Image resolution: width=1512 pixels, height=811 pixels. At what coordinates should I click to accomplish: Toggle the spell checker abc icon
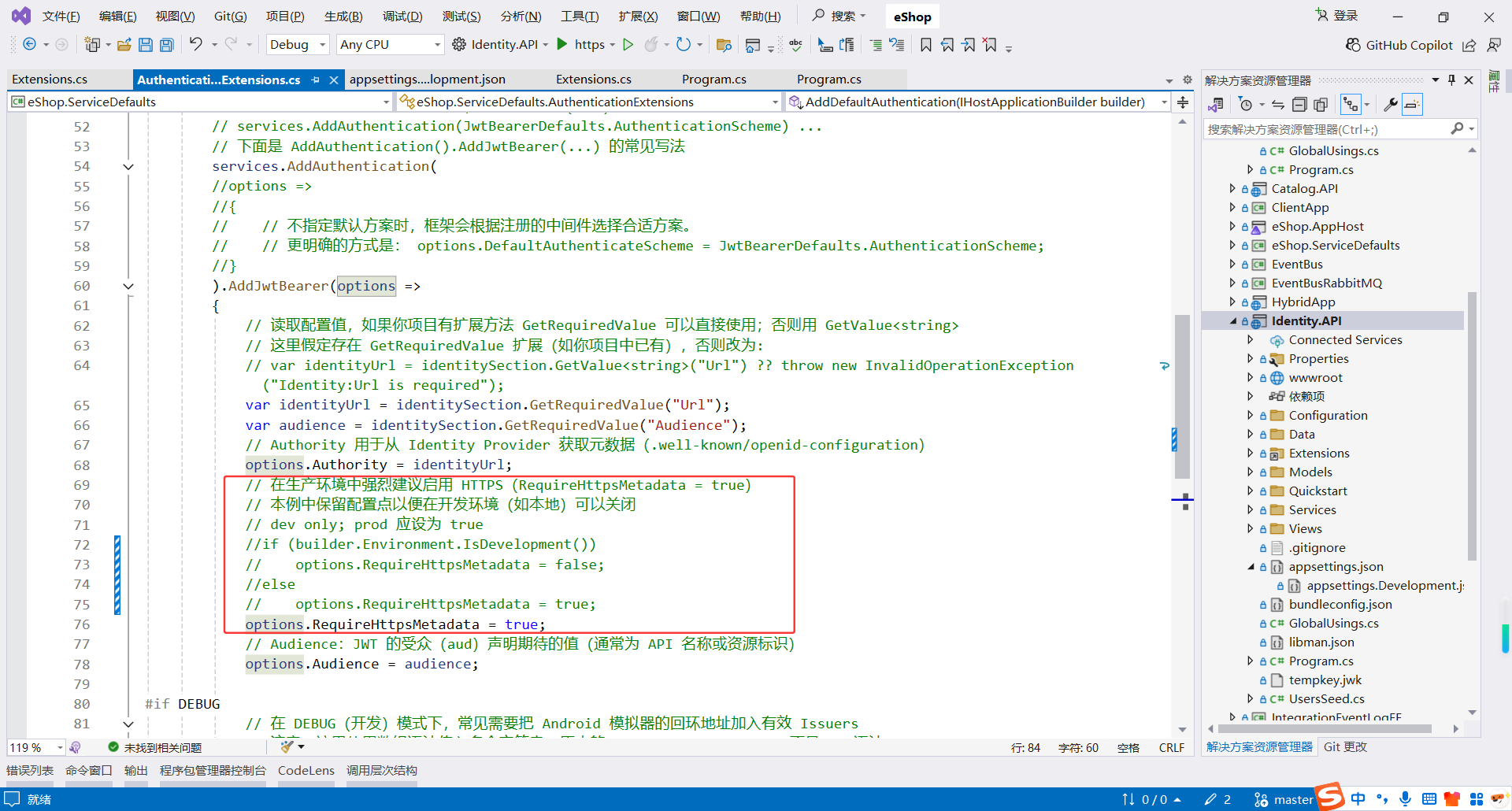pos(796,45)
